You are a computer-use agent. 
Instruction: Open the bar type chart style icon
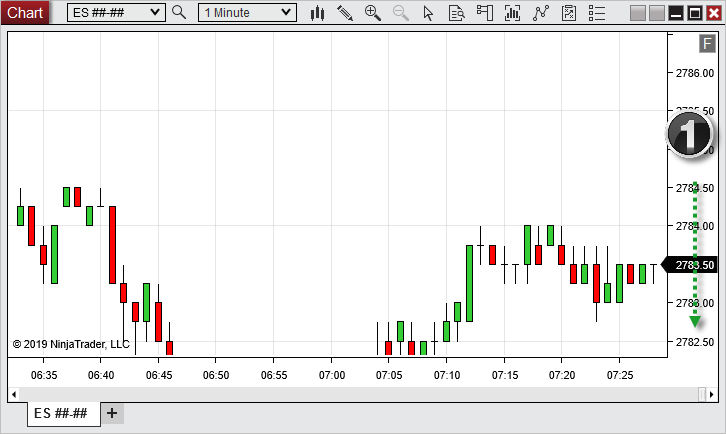pyautogui.click(x=317, y=13)
